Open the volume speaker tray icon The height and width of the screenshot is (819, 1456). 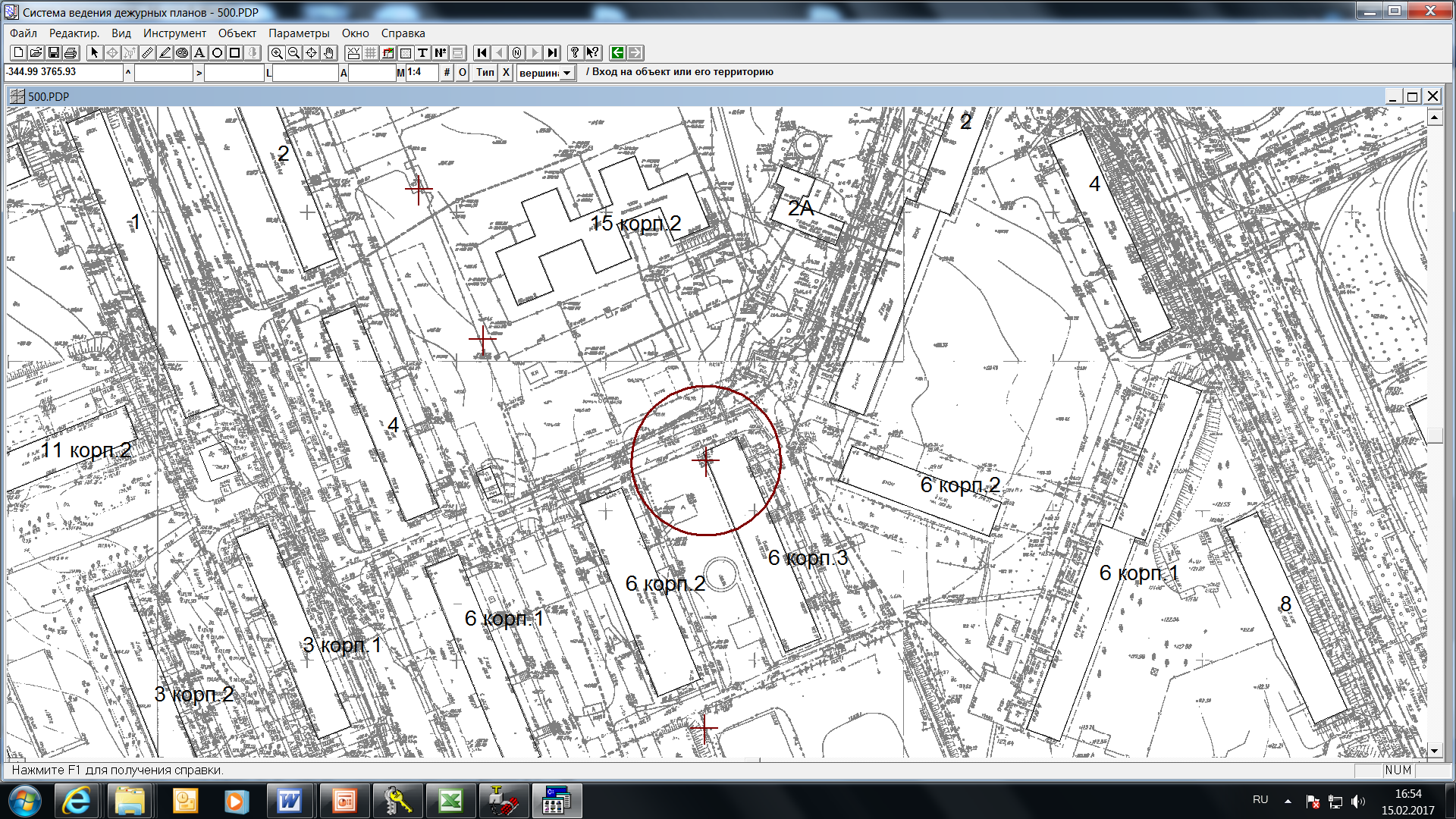[1357, 802]
